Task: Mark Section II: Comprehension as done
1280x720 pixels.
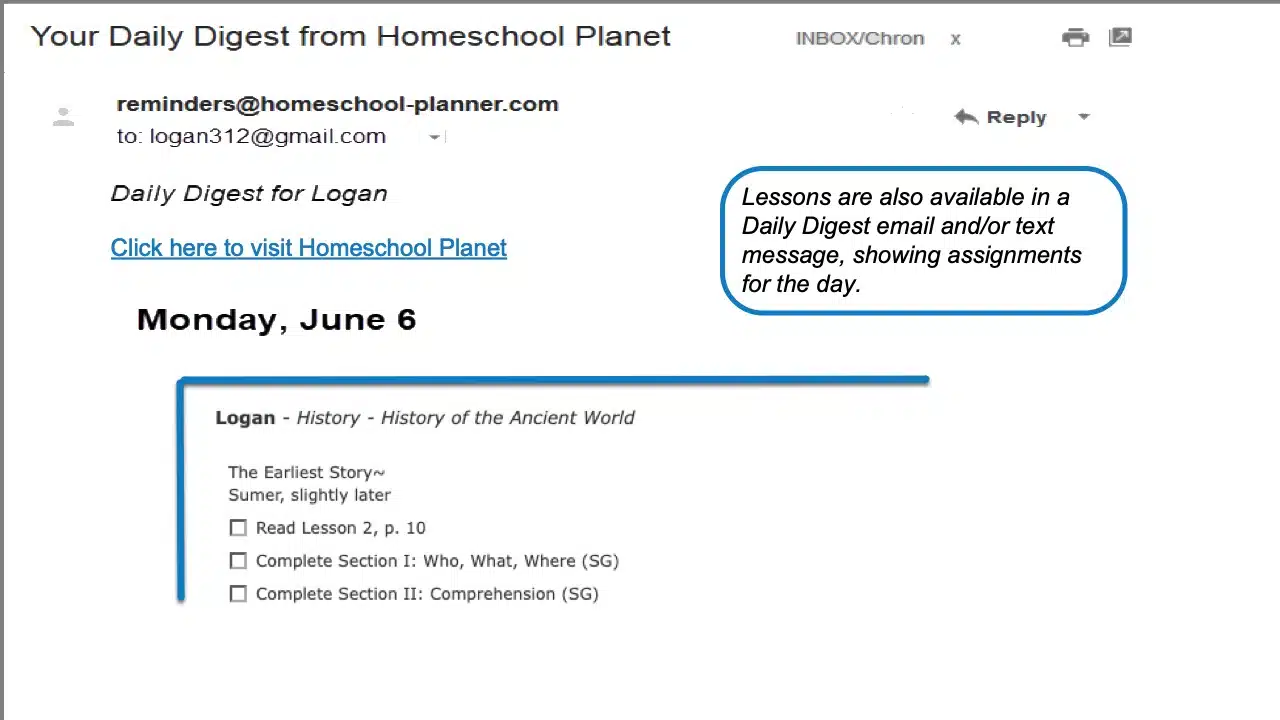Action: click(x=238, y=594)
